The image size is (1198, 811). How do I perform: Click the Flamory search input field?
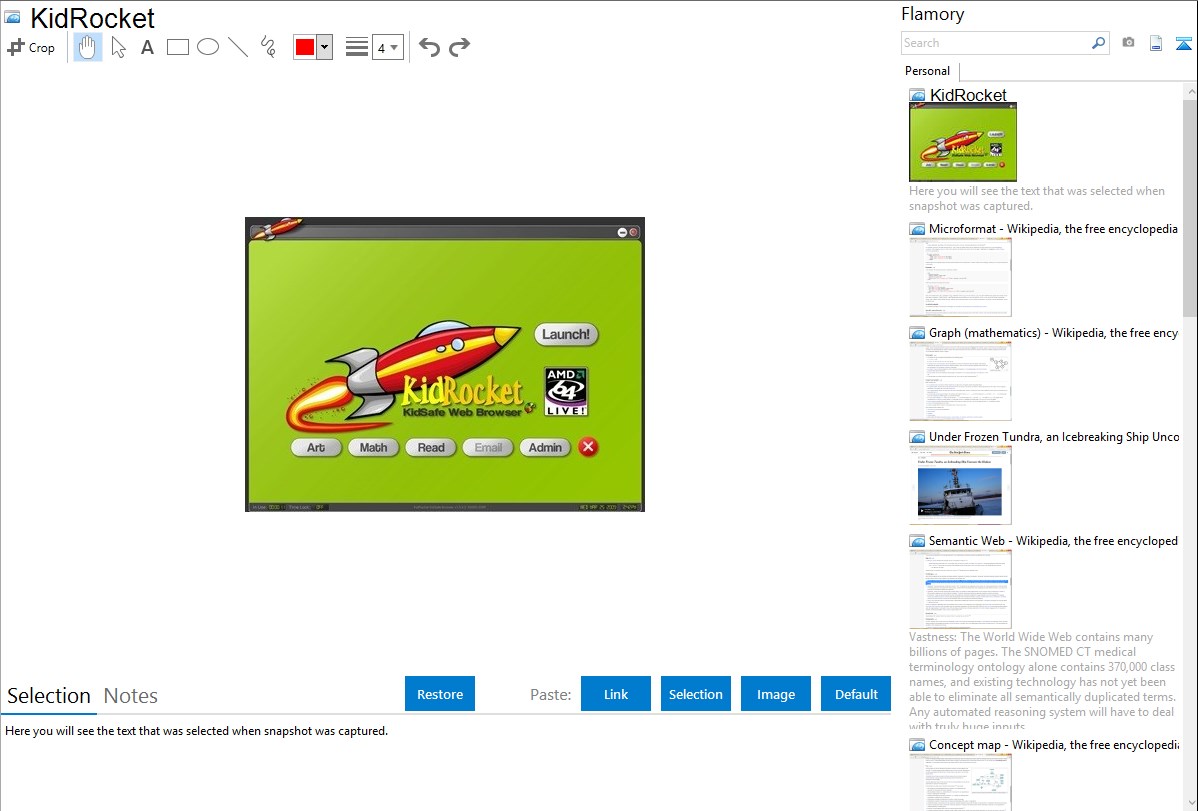(x=995, y=43)
